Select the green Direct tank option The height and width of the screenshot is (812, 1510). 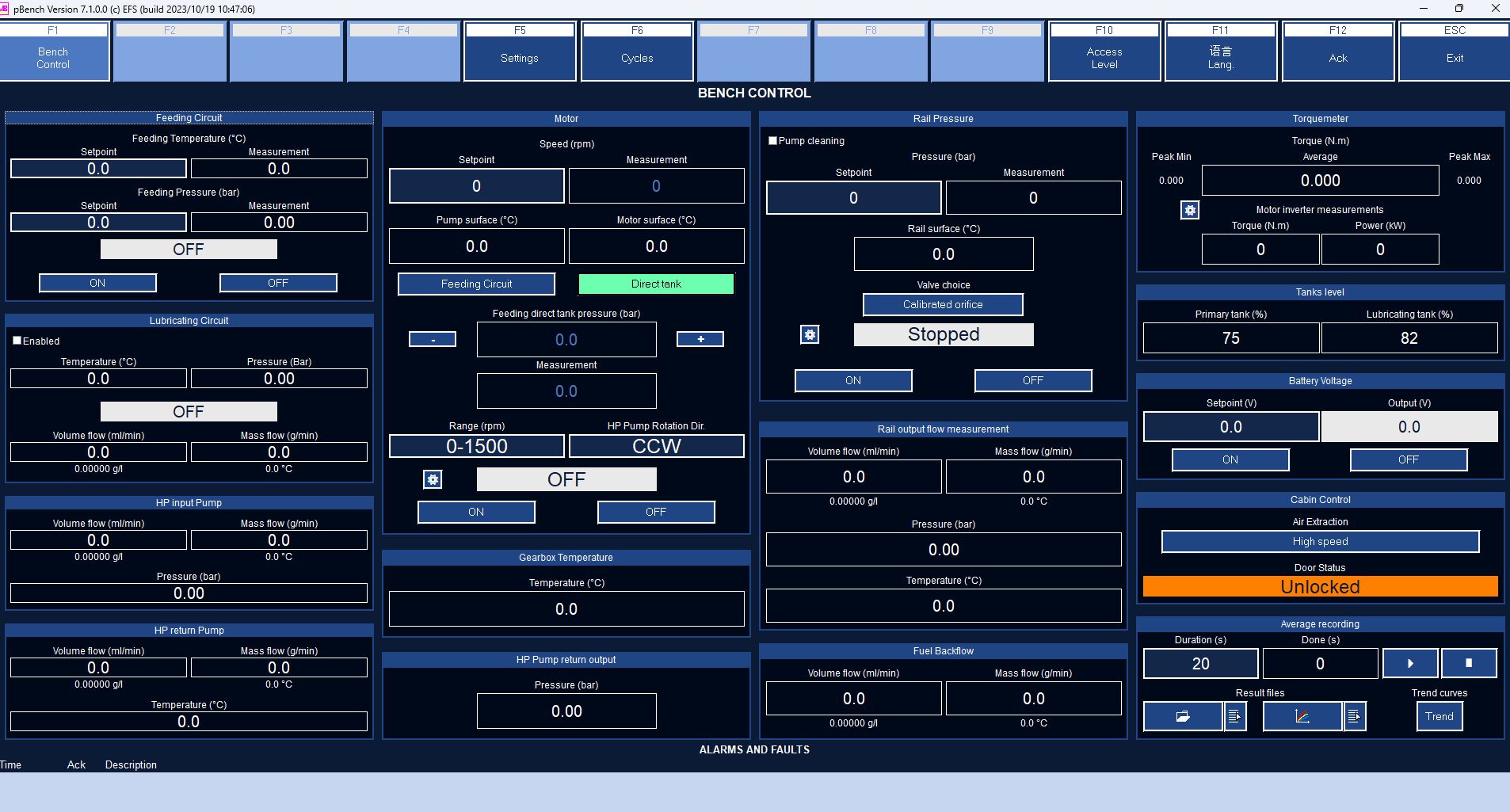pyautogui.click(x=655, y=284)
